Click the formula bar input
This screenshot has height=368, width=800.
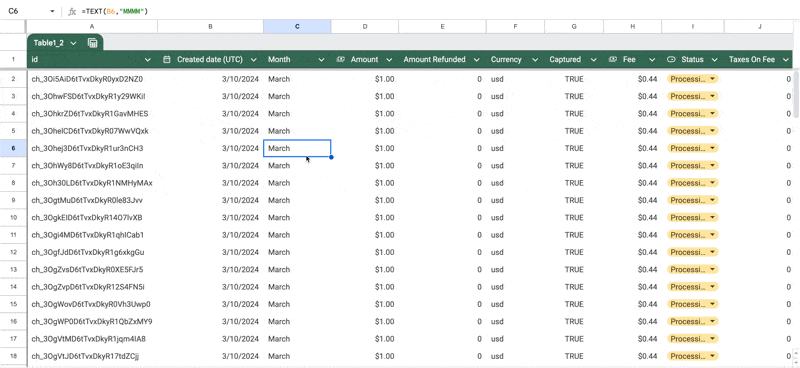[x=439, y=11]
